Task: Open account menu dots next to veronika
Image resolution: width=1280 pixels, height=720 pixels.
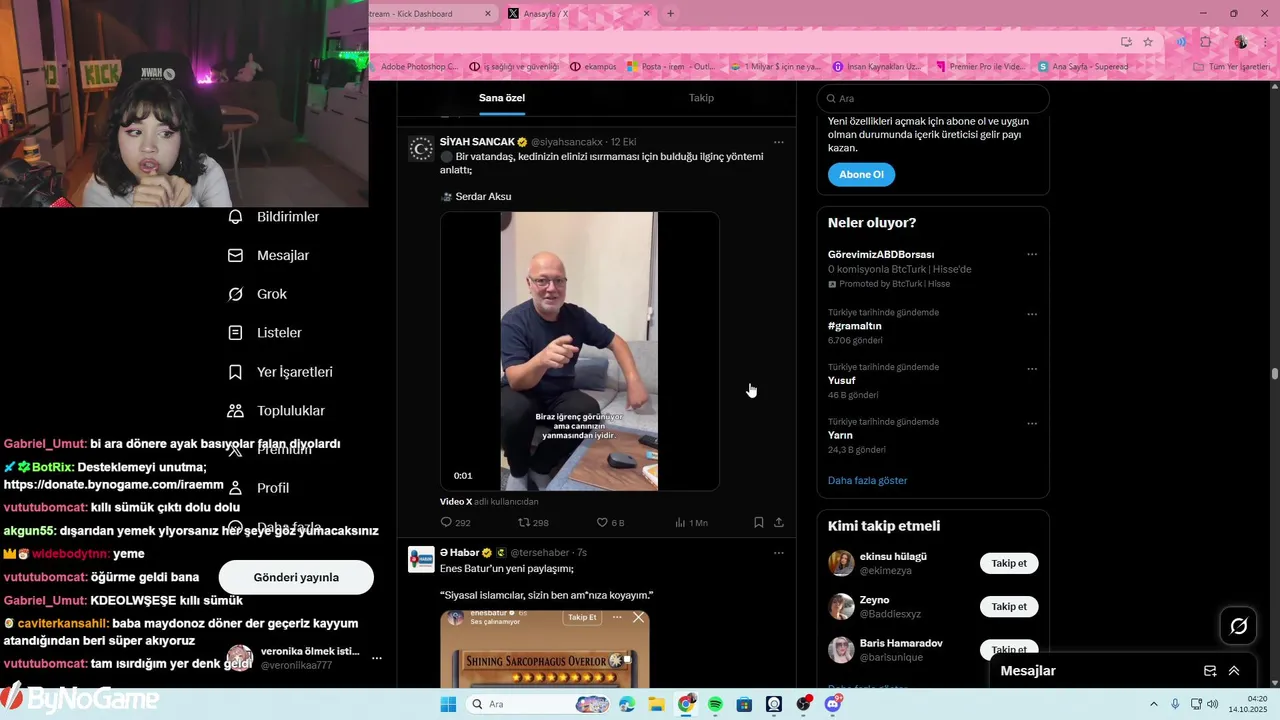Action: tap(377, 658)
